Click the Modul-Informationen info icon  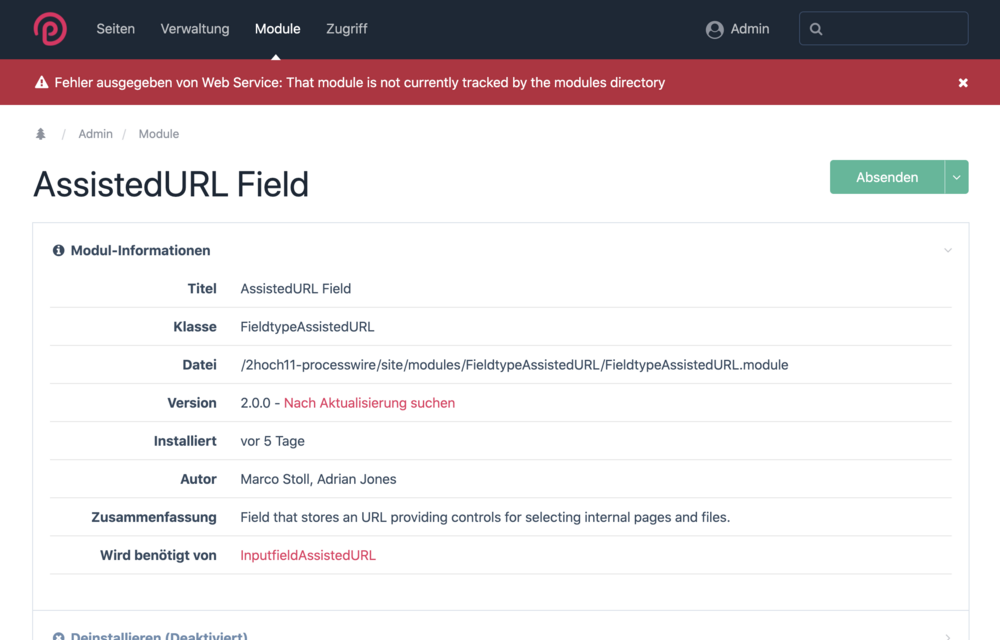58,251
